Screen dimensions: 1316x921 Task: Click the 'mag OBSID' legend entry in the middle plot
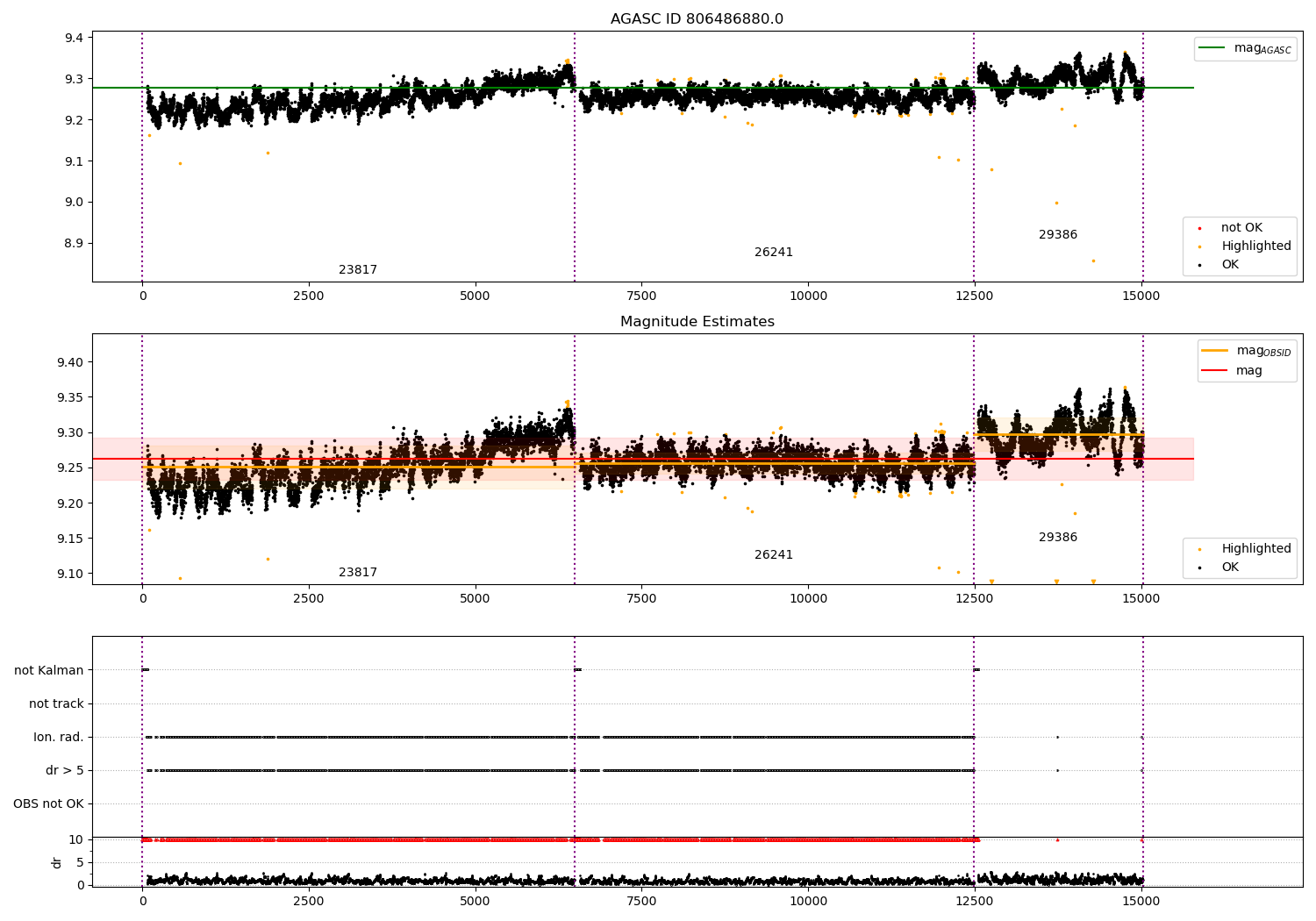click(1263, 351)
